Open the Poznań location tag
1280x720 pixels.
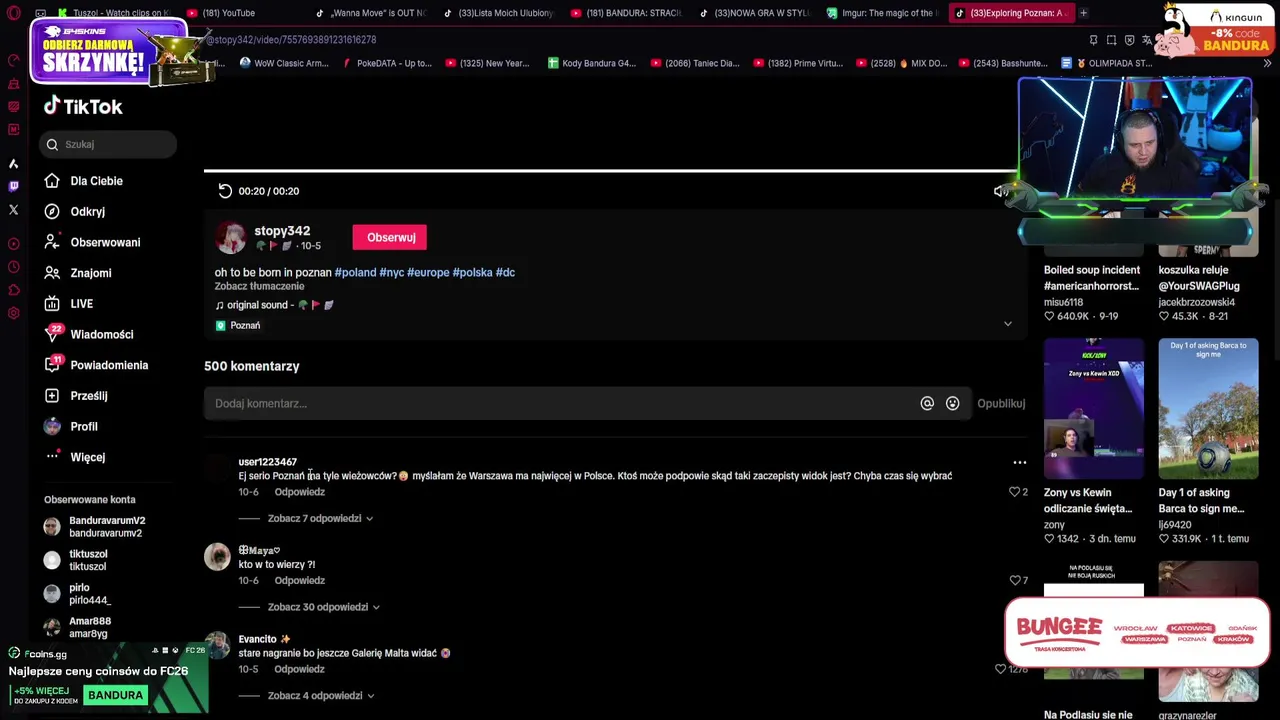click(238, 325)
